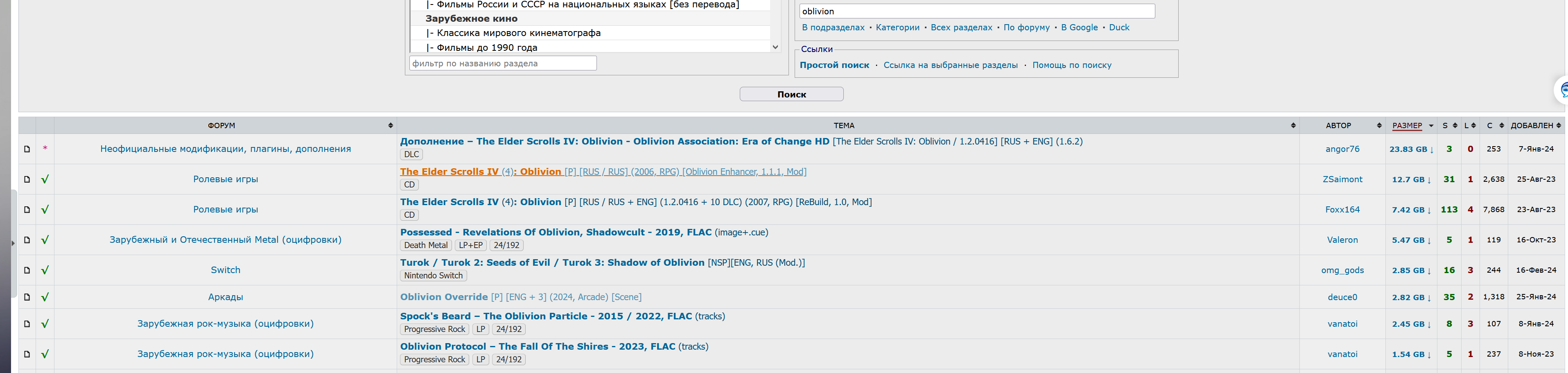Click the topic icon in the Foxx164 row
Screen dimensions: 1568x373
pos(27,210)
